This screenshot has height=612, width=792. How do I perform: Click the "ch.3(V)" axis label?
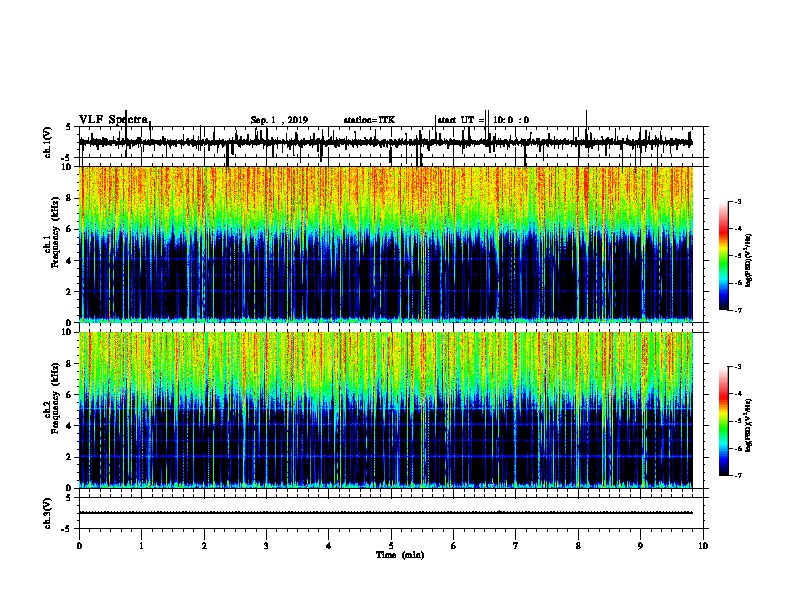click(x=48, y=514)
